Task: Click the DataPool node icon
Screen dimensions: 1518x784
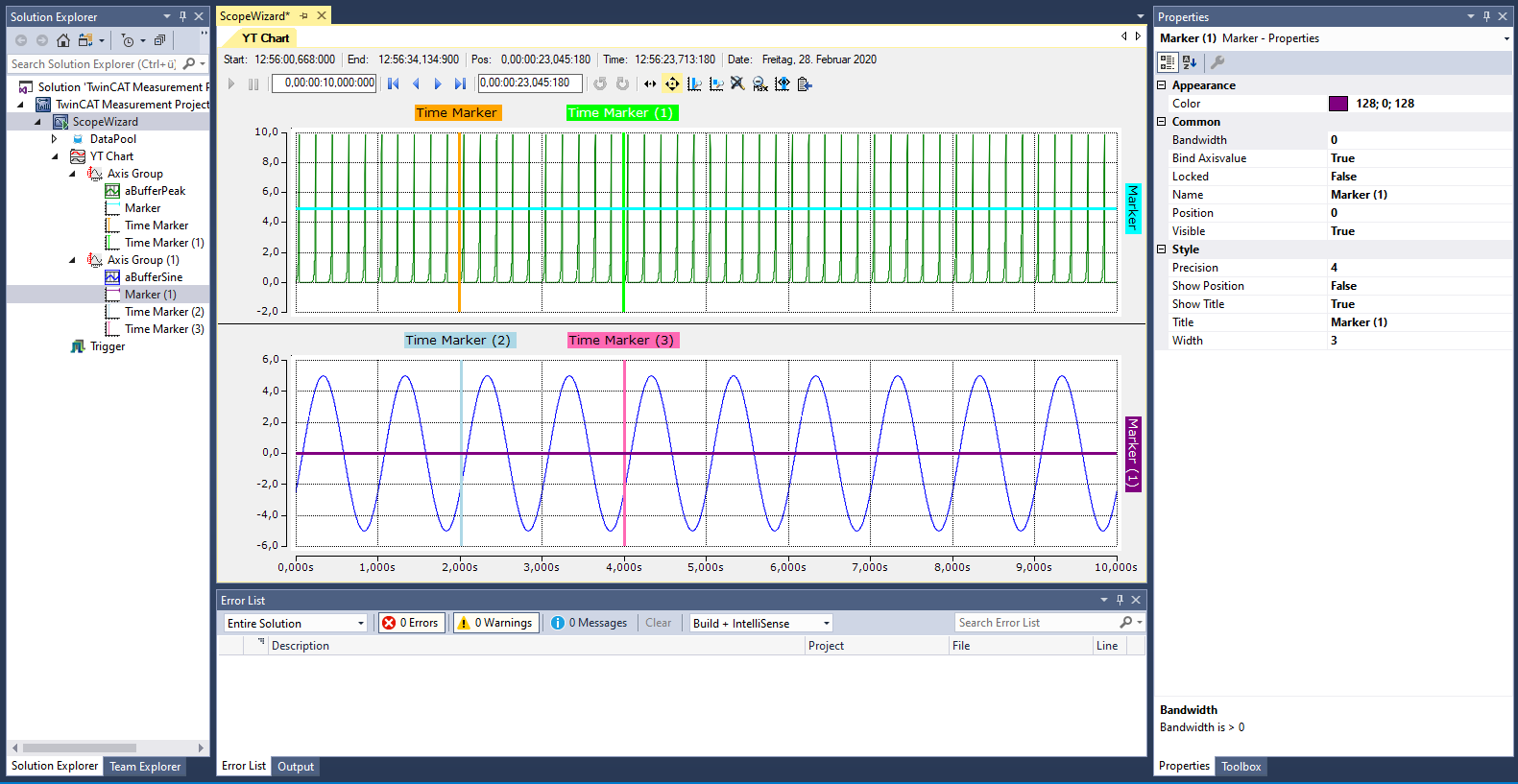Action: [x=78, y=139]
